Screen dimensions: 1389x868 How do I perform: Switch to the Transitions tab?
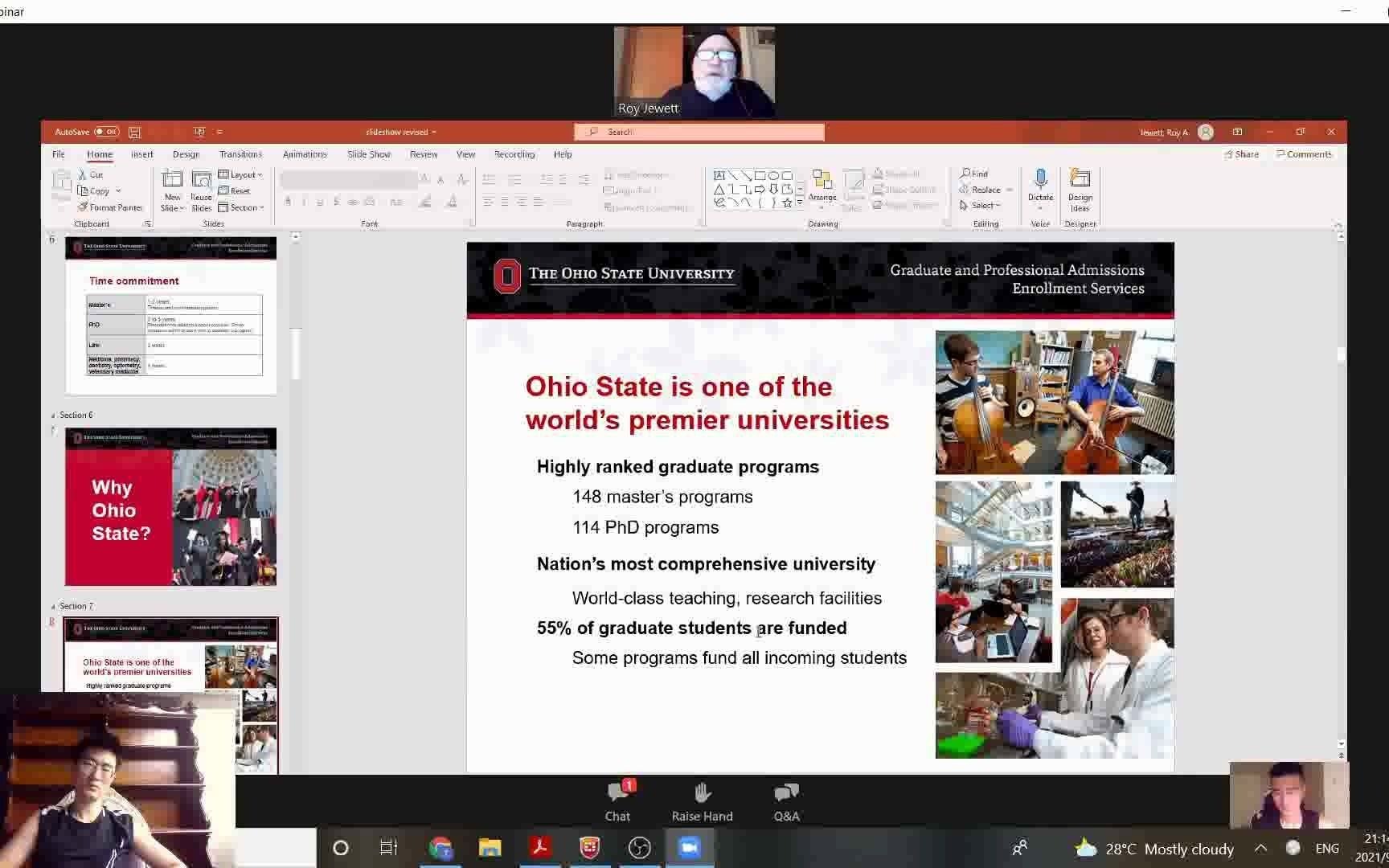pyautogui.click(x=240, y=154)
